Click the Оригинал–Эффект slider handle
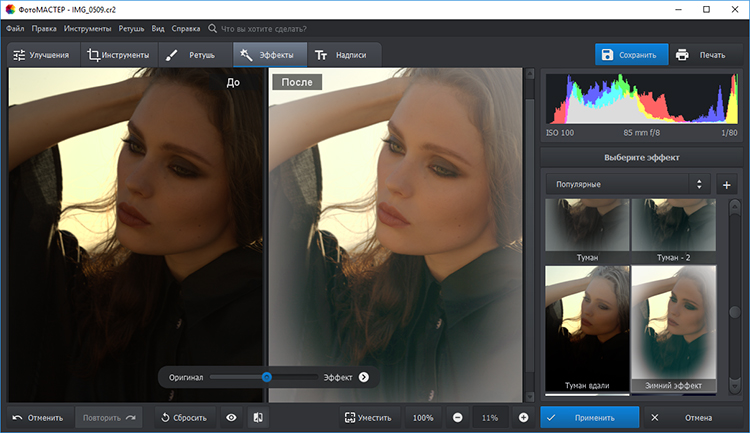 pyautogui.click(x=267, y=377)
